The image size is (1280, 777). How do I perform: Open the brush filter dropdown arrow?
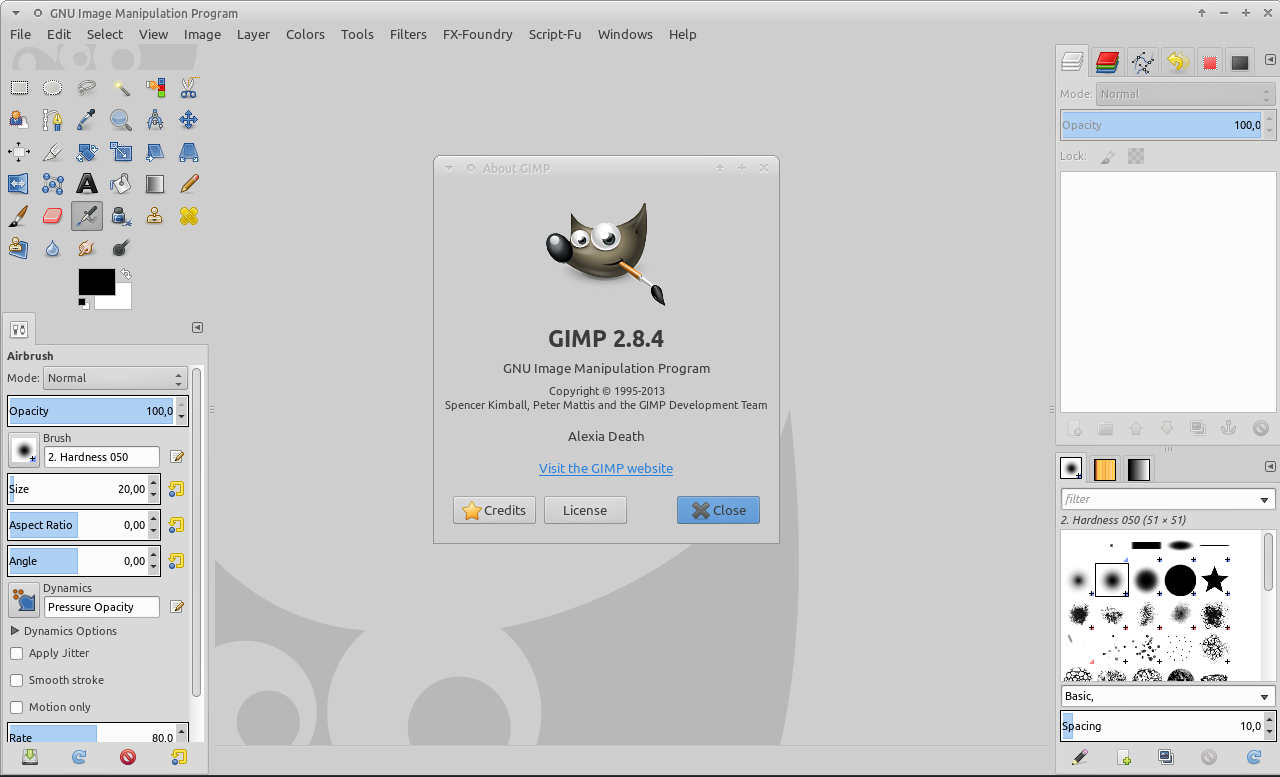(x=1265, y=499)
